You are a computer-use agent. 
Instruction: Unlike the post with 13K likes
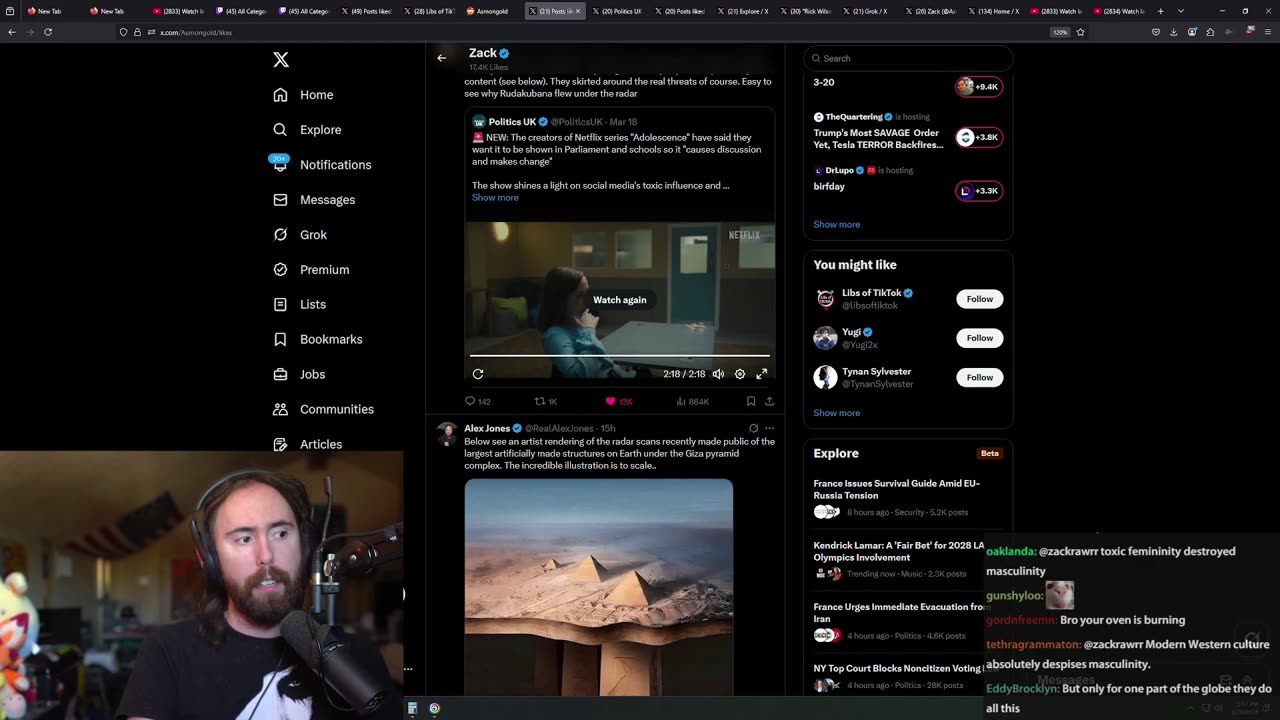click(619, 401)
